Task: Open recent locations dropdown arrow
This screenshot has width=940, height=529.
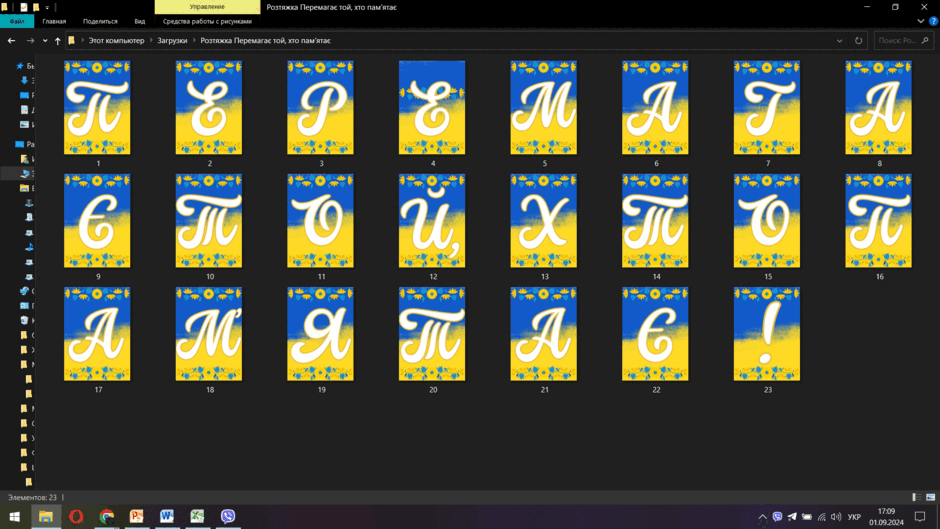Action: [45, 41]
